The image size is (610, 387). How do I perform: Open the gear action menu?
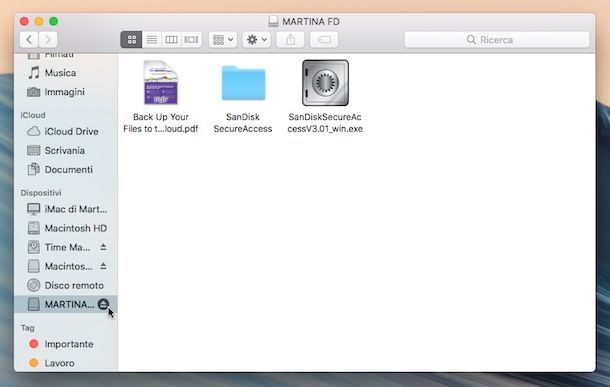[x=256, y=40]
